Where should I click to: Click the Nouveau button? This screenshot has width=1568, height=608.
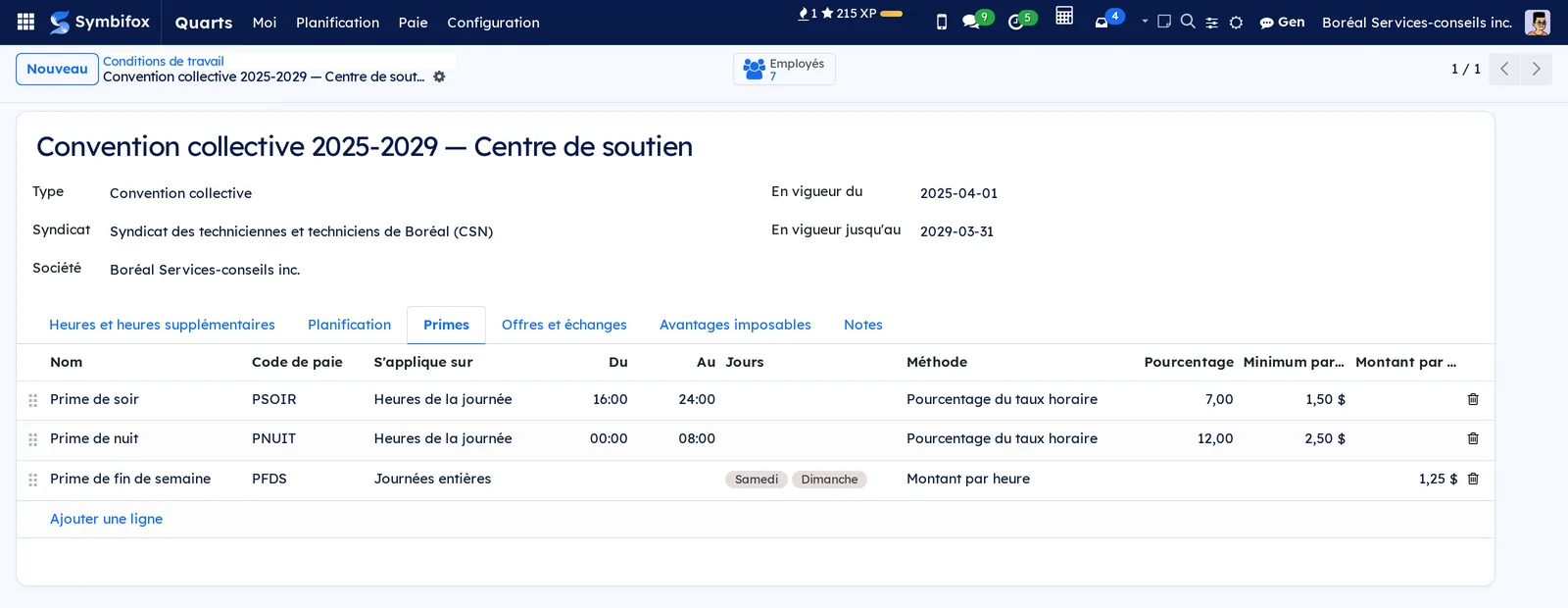point(57,69)
